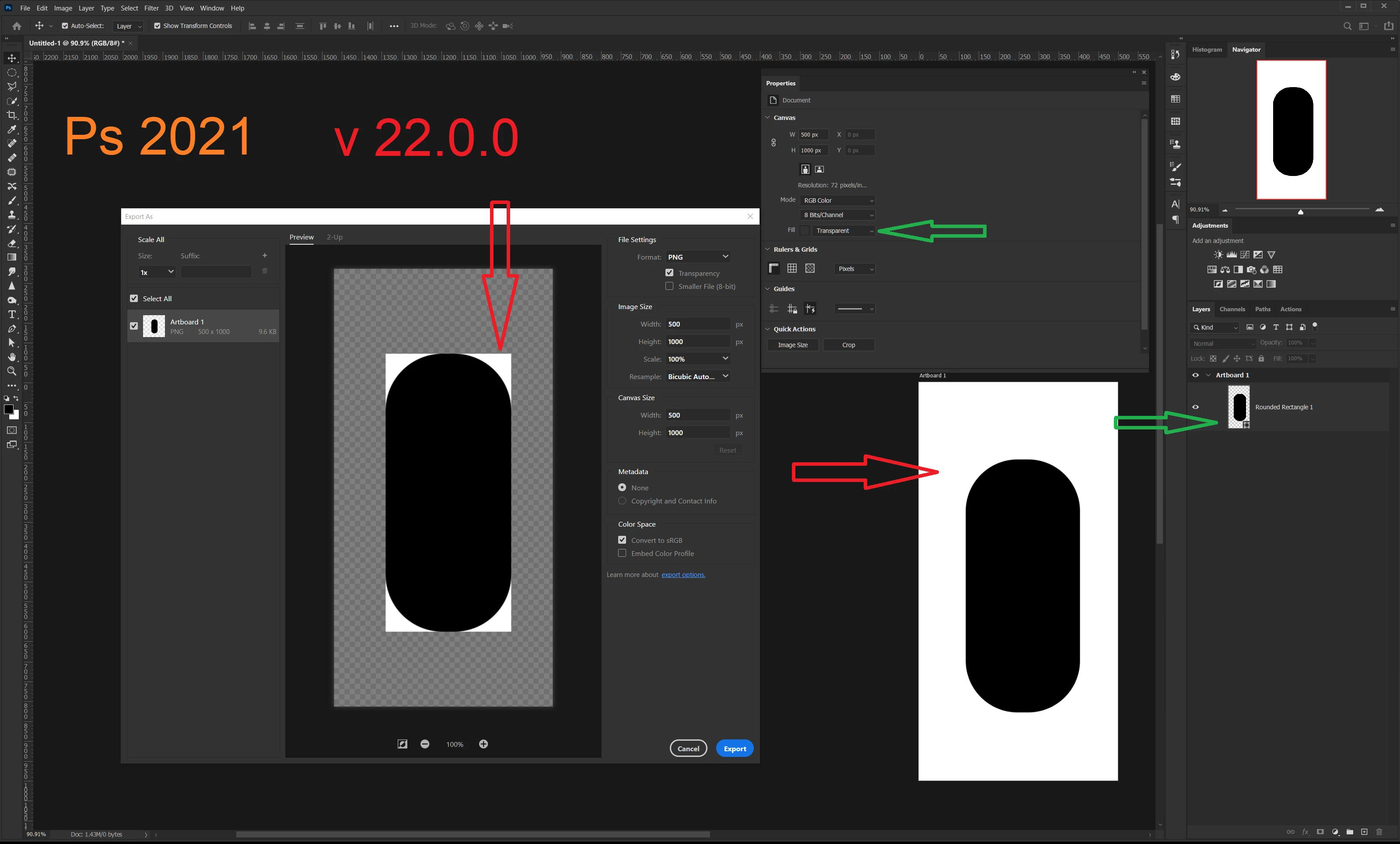
Task: Open the Resample Bicubic dropdown
Action: (698, 376)
